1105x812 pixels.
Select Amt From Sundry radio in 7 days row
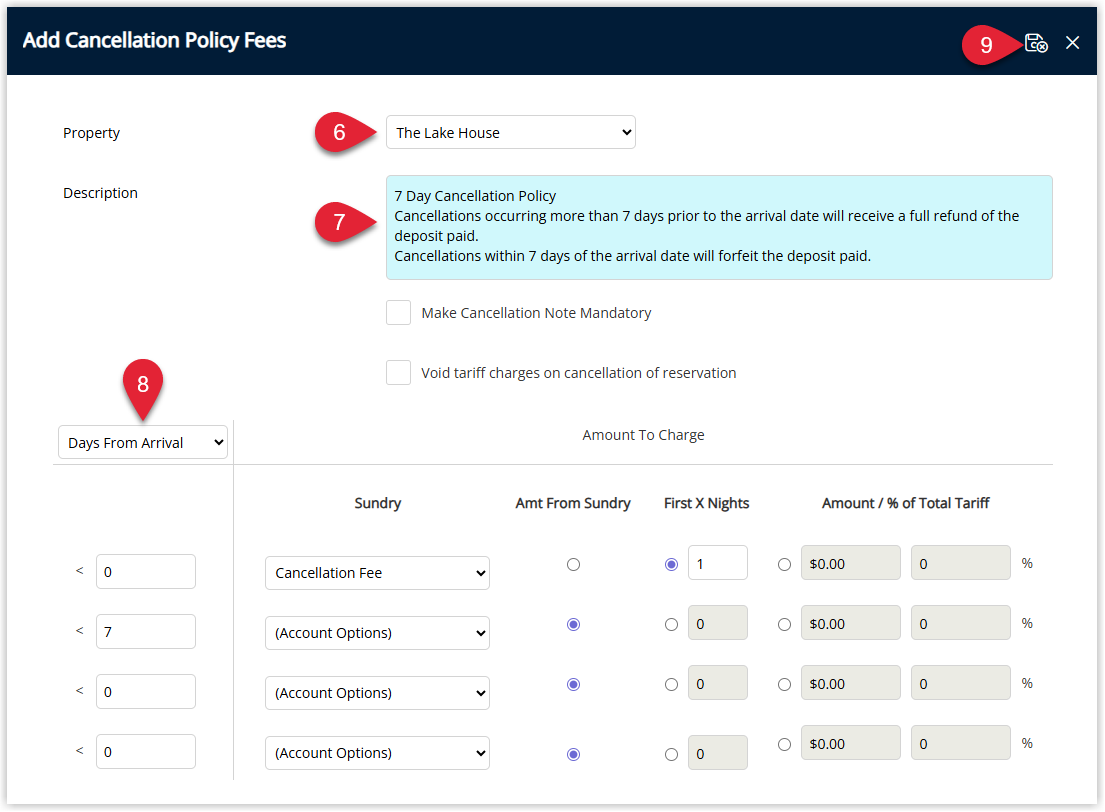574,624
